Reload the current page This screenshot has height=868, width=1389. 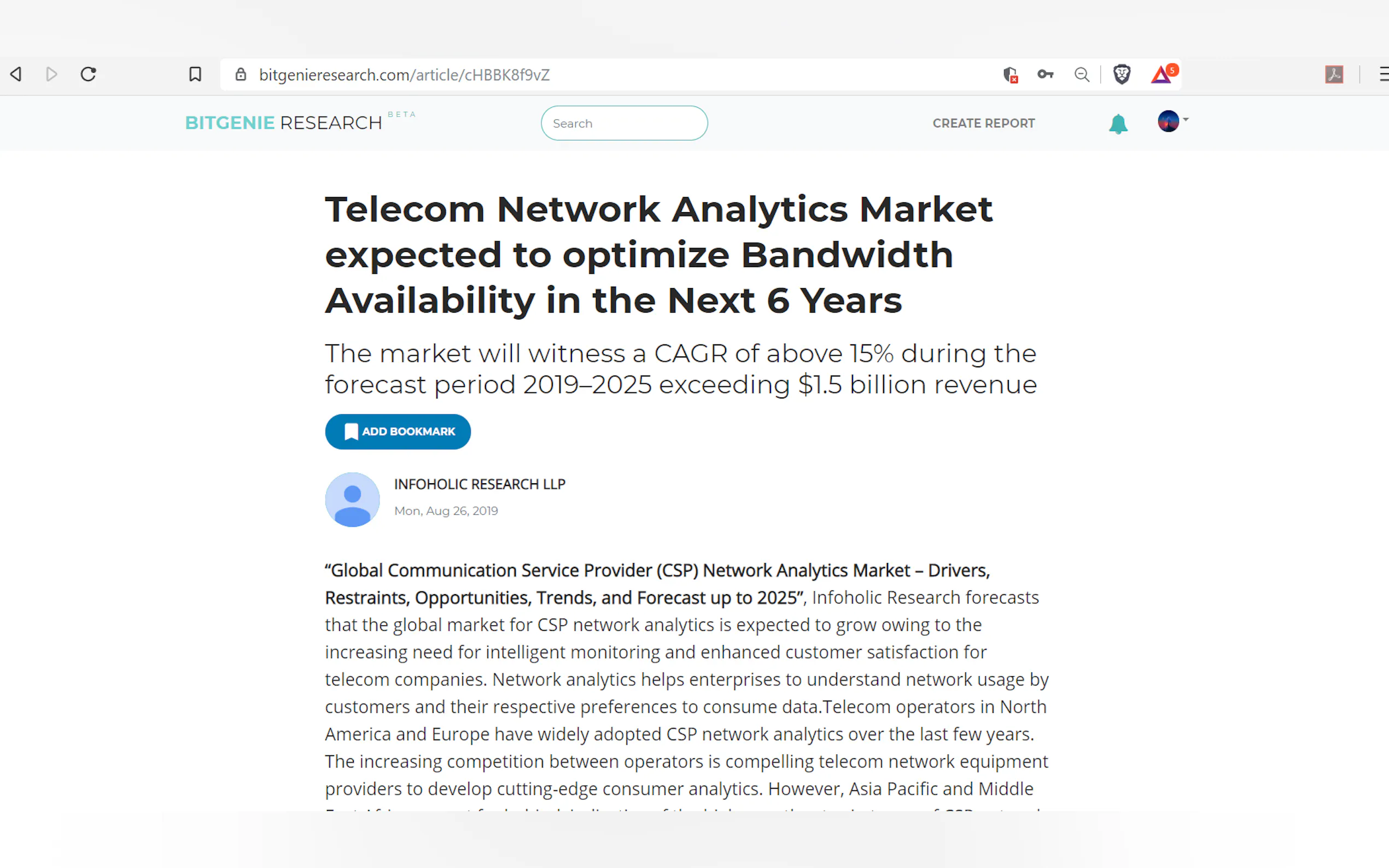89,74
